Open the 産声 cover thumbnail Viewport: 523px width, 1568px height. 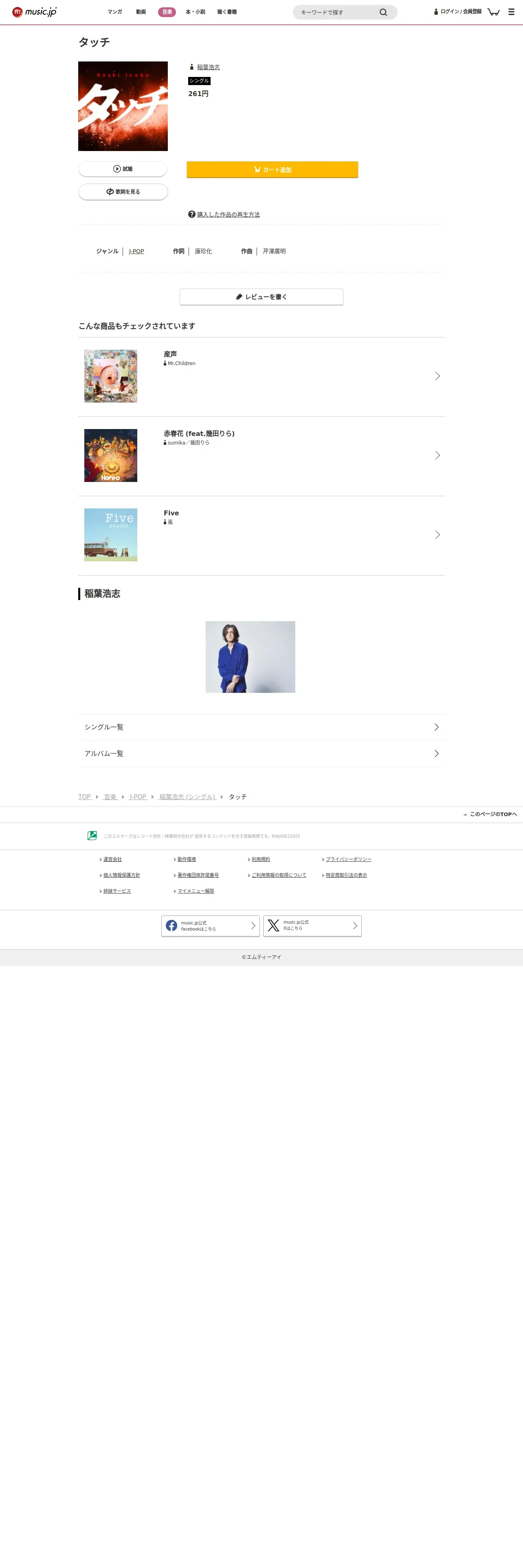(x=111, y=376)
